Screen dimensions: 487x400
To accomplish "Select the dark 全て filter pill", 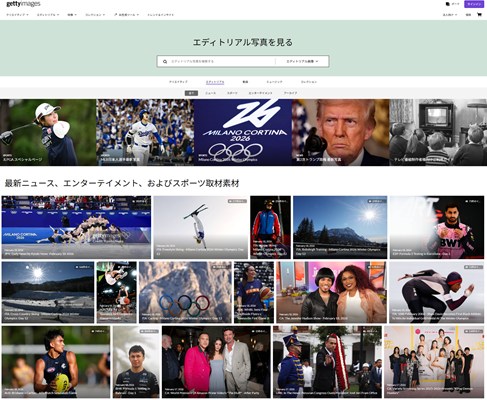I will click(191, 93).
